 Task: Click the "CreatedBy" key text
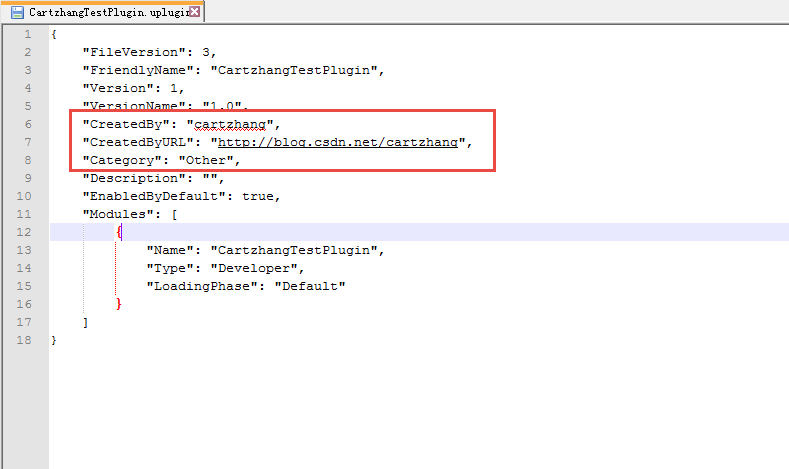point(126,124)
